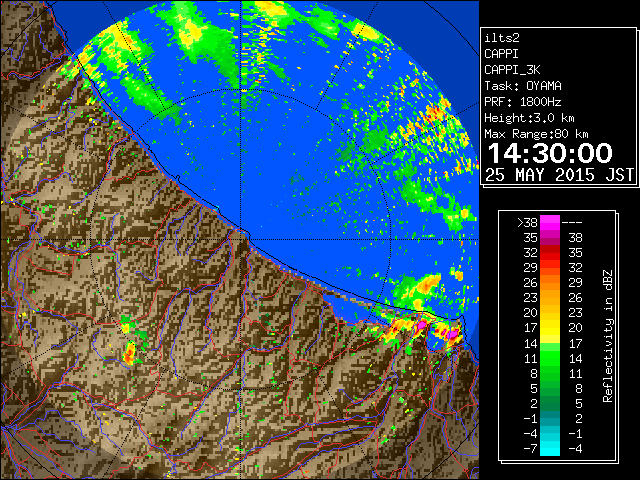Click the 'ilts2' label in info box
The image size is (640, 480).
click(502, 38)
